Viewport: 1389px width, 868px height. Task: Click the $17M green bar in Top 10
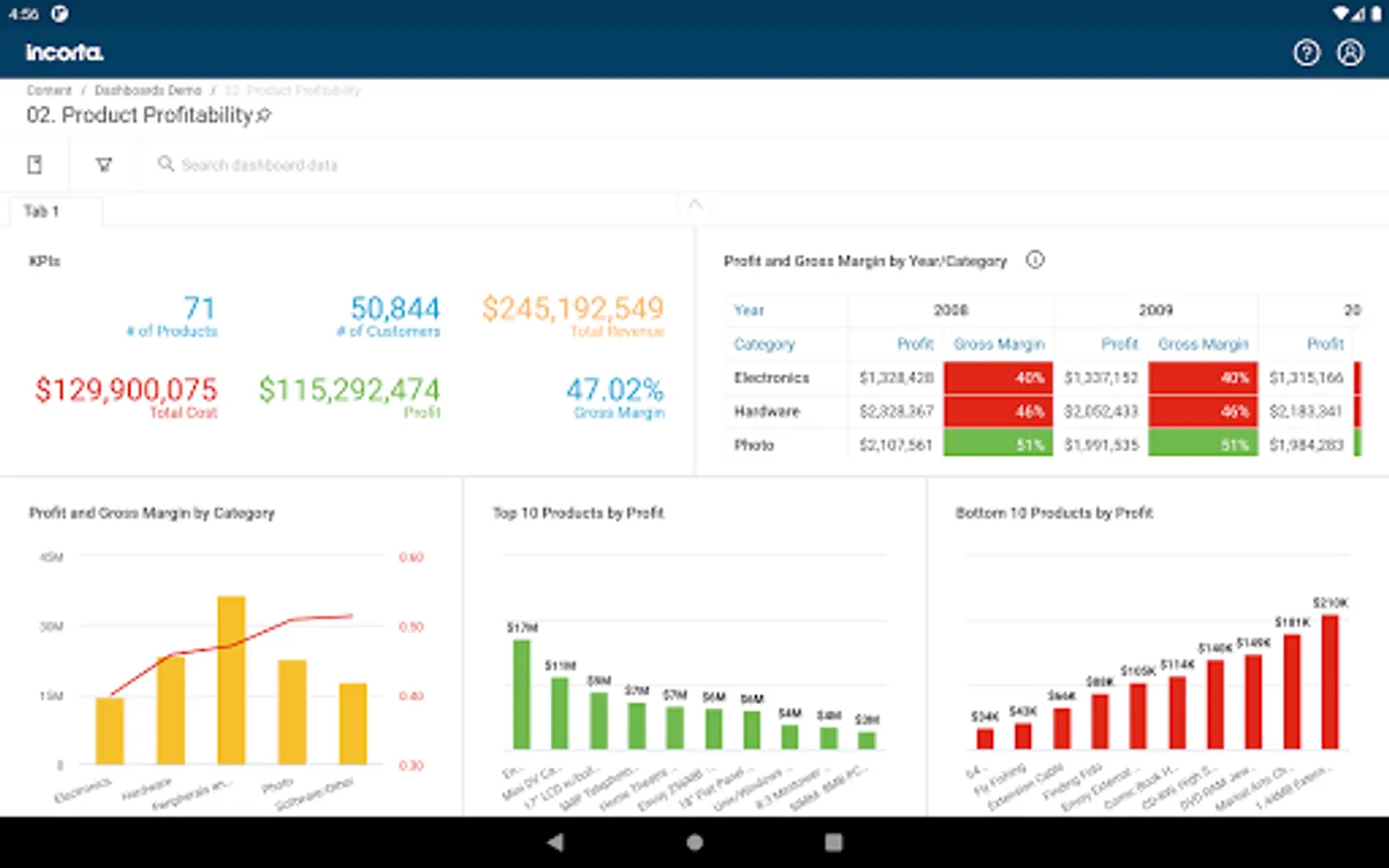click(x=522, y=694)
